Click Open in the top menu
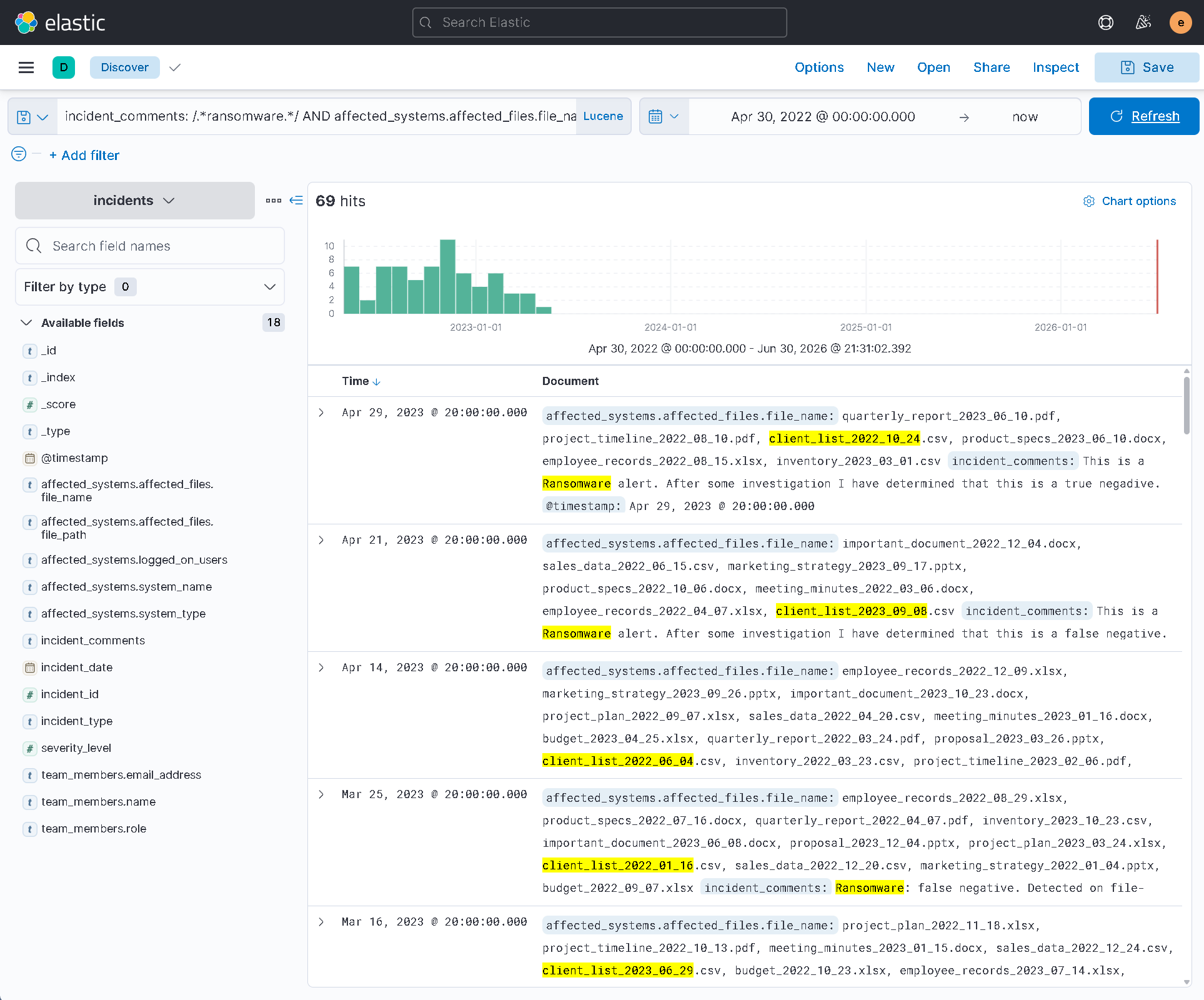 click(933, 67)
